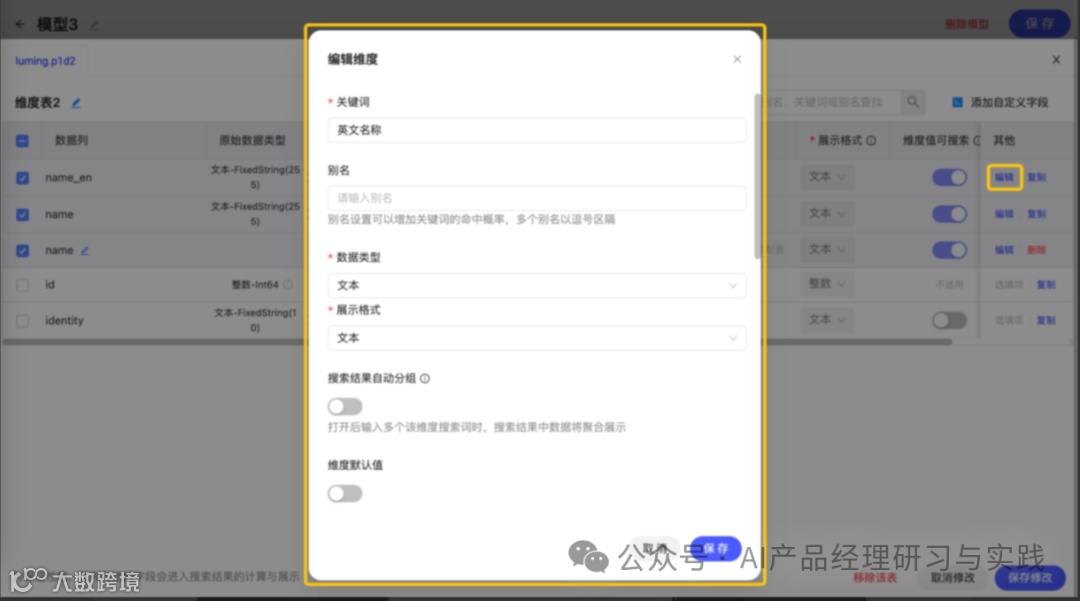Click red 删除 link in the third name row
Image resolution: width=1080 pixels, height=601 pixels.
coord(1037,250)
